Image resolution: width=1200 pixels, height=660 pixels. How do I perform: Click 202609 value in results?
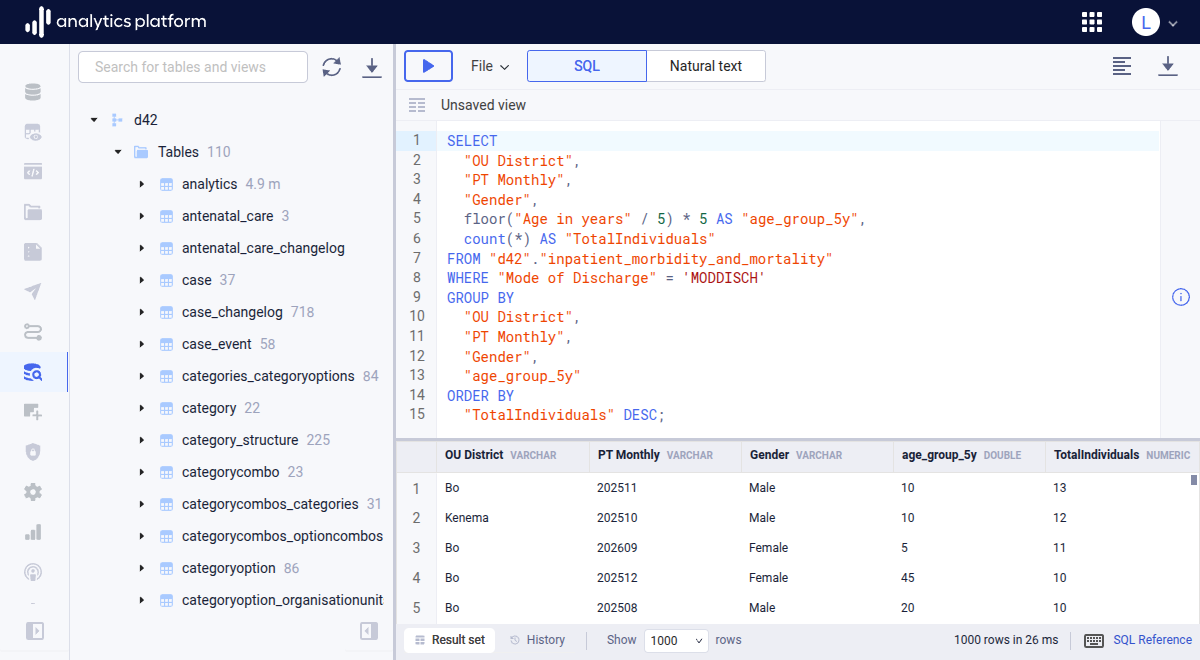[617, 548]
